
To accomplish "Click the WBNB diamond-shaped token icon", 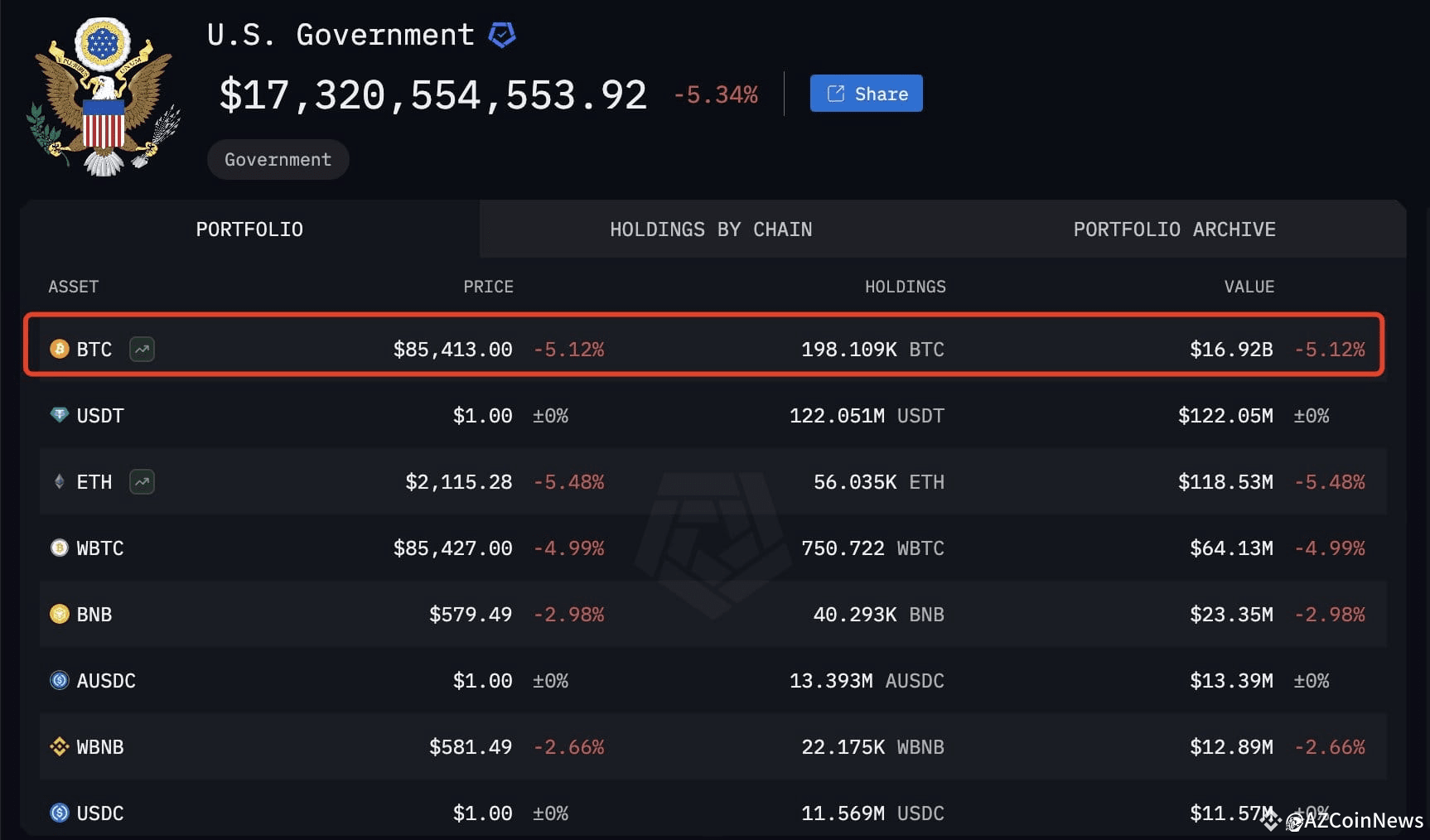I will (58, 746).
